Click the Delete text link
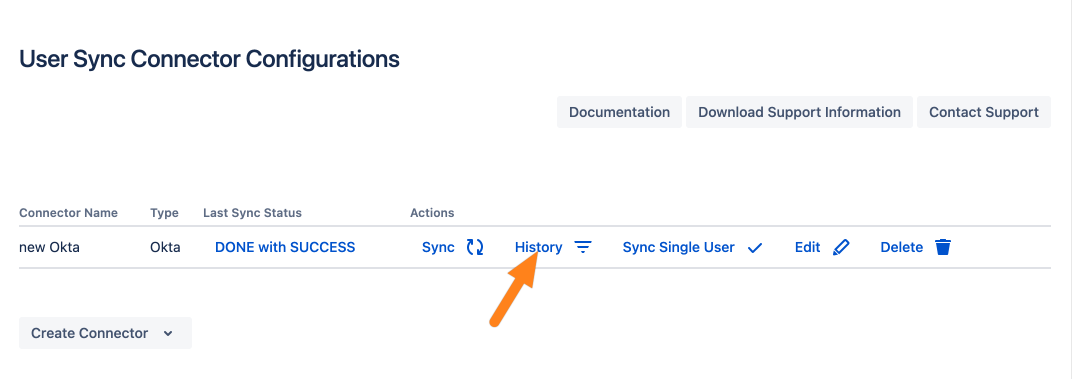Screen dimensions: 1072x379 pyautogui.click(x=902, y=248)
